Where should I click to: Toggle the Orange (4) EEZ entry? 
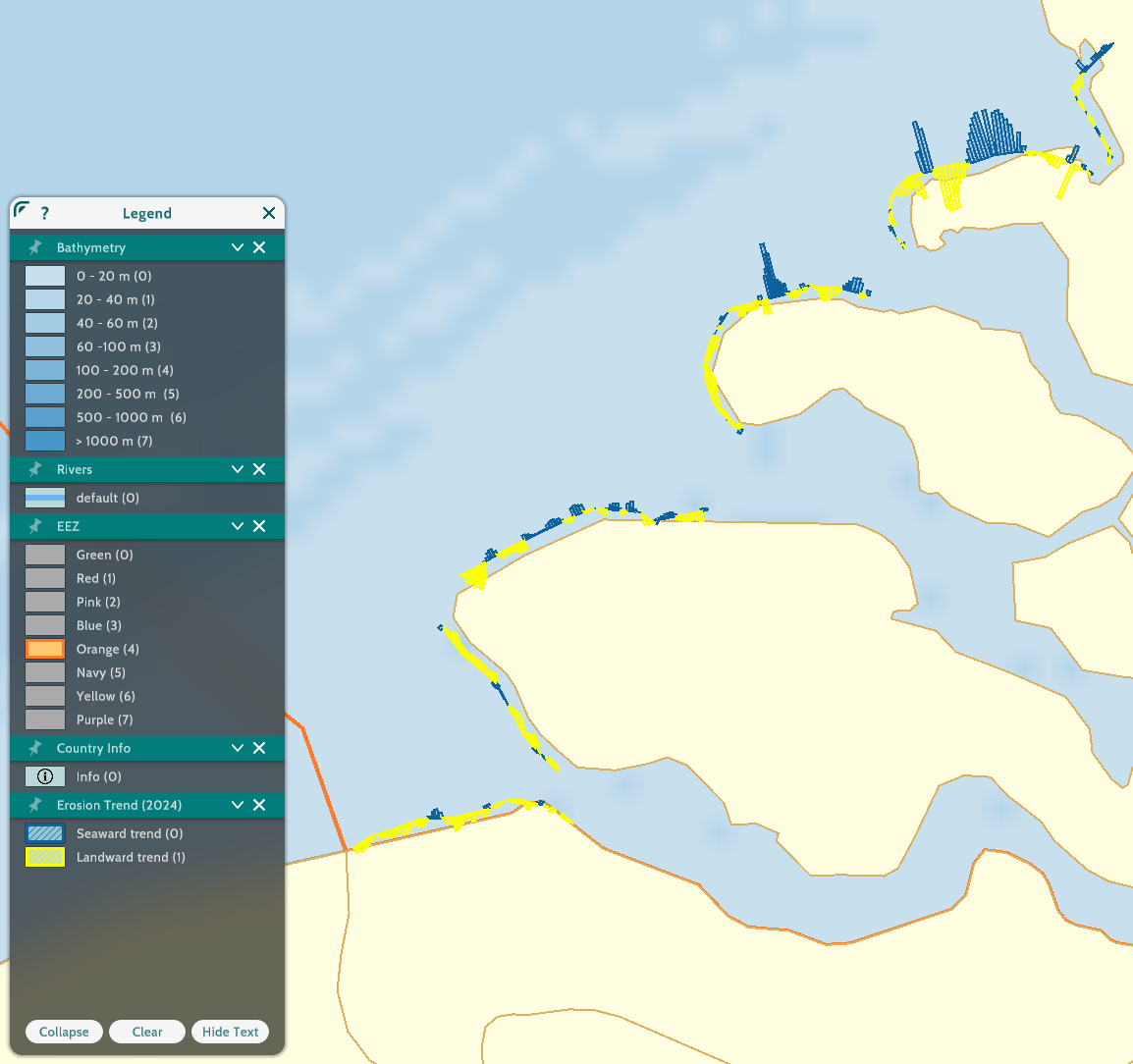(45, 649)
